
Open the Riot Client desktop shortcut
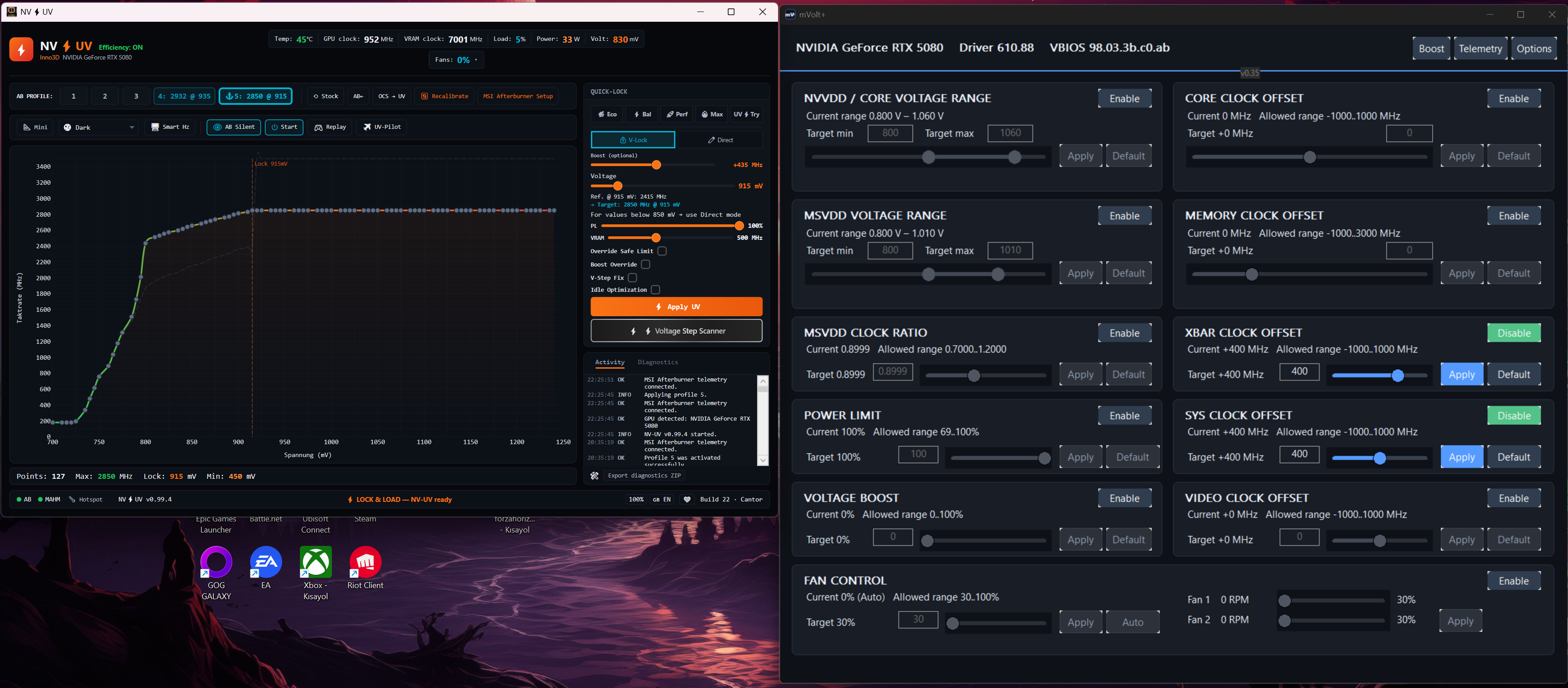(365, 568)
